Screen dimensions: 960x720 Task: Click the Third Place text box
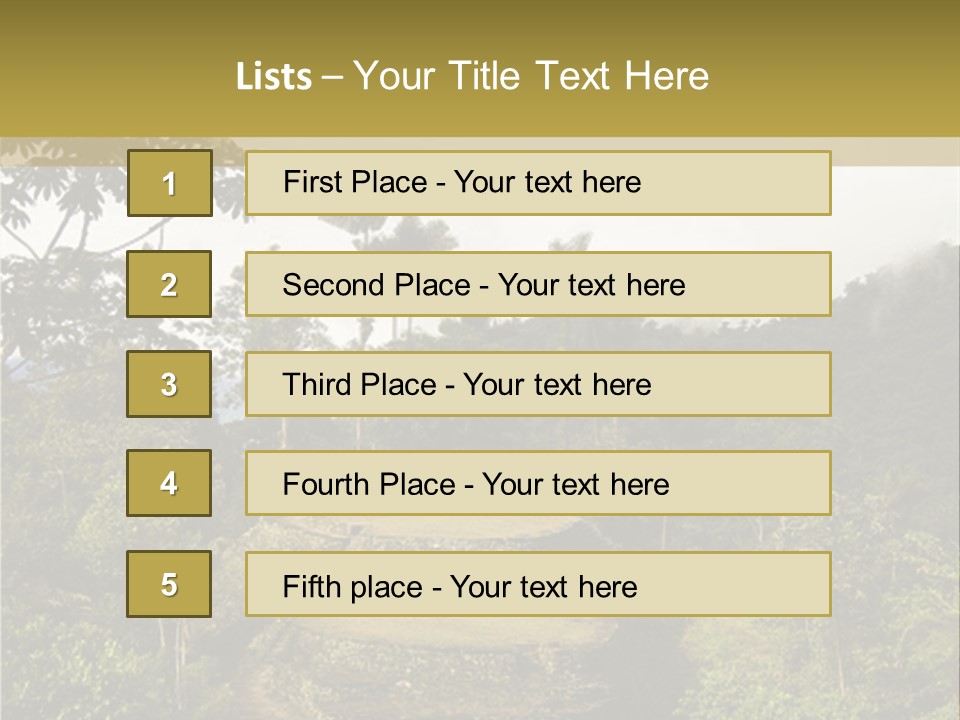[x=538, y=384]
